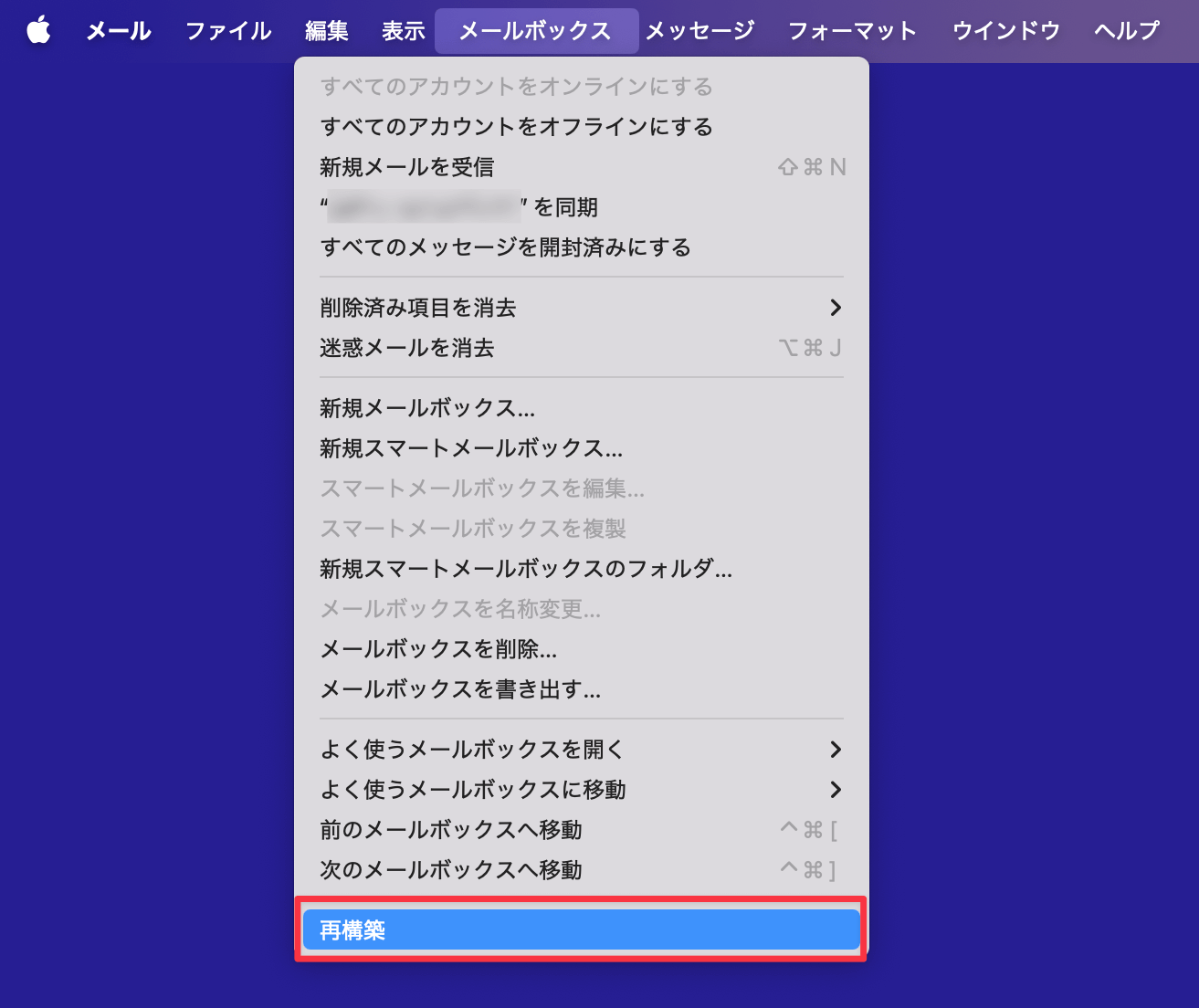Choose 新規スマートメールボックス…

pyautogui.click(x=582, y=448)
